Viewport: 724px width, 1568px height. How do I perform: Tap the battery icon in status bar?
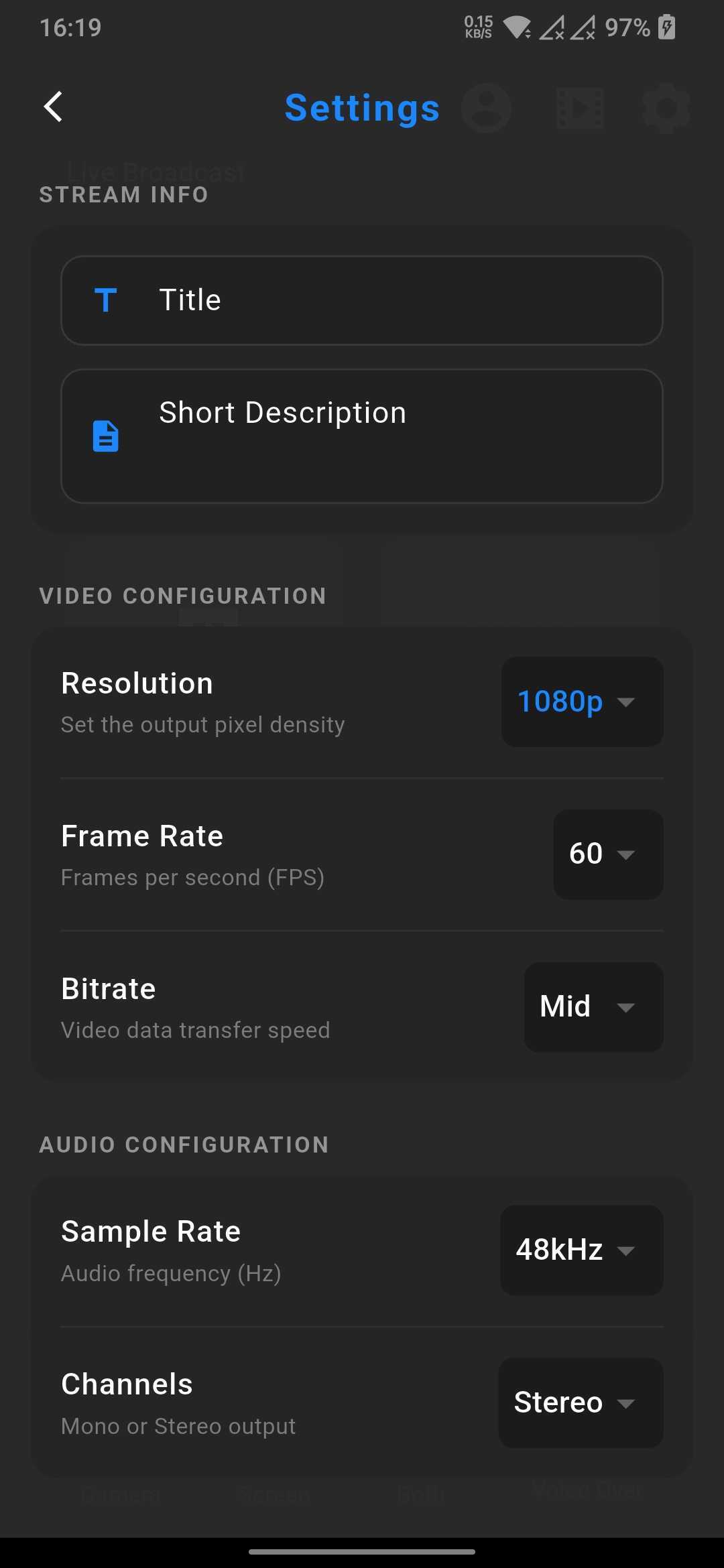[x=667, y=27]
